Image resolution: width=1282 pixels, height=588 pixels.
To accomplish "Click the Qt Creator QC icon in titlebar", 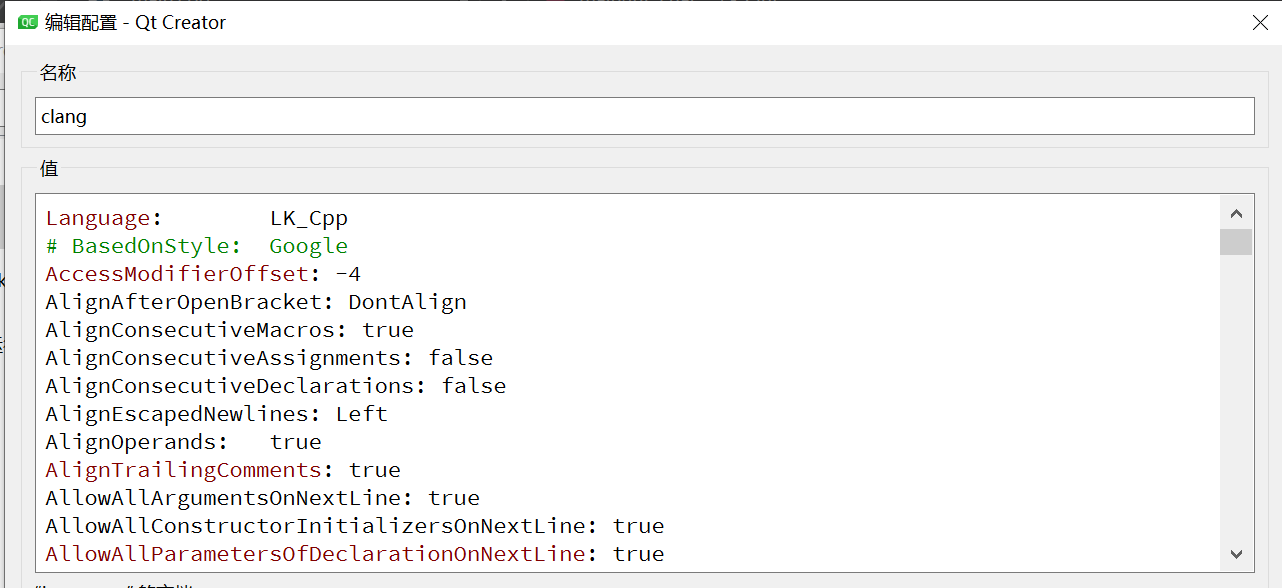I will click(x=28, y=21).
